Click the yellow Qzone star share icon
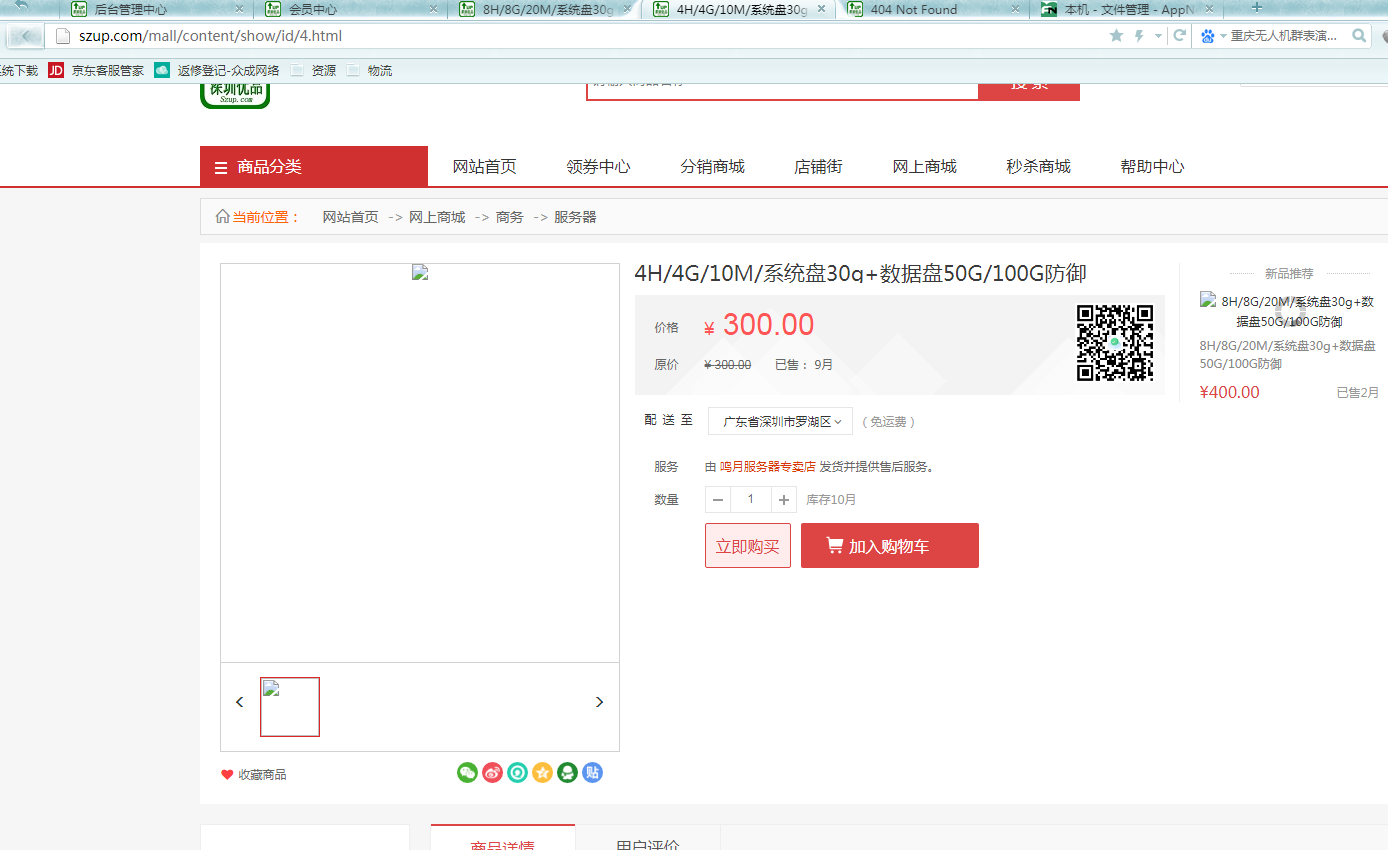This screenshot has width=1388, height=850. pyautogui.click(x=542, y=772)
